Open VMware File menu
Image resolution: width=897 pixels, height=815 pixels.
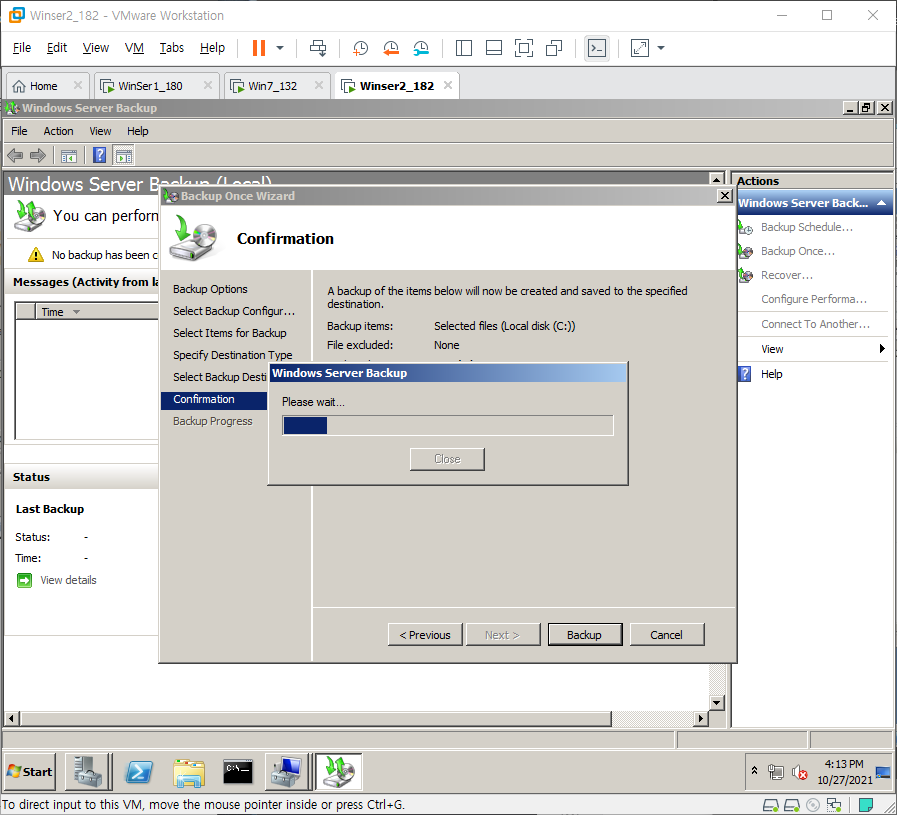pyautogui.click(x=22, y=47)
